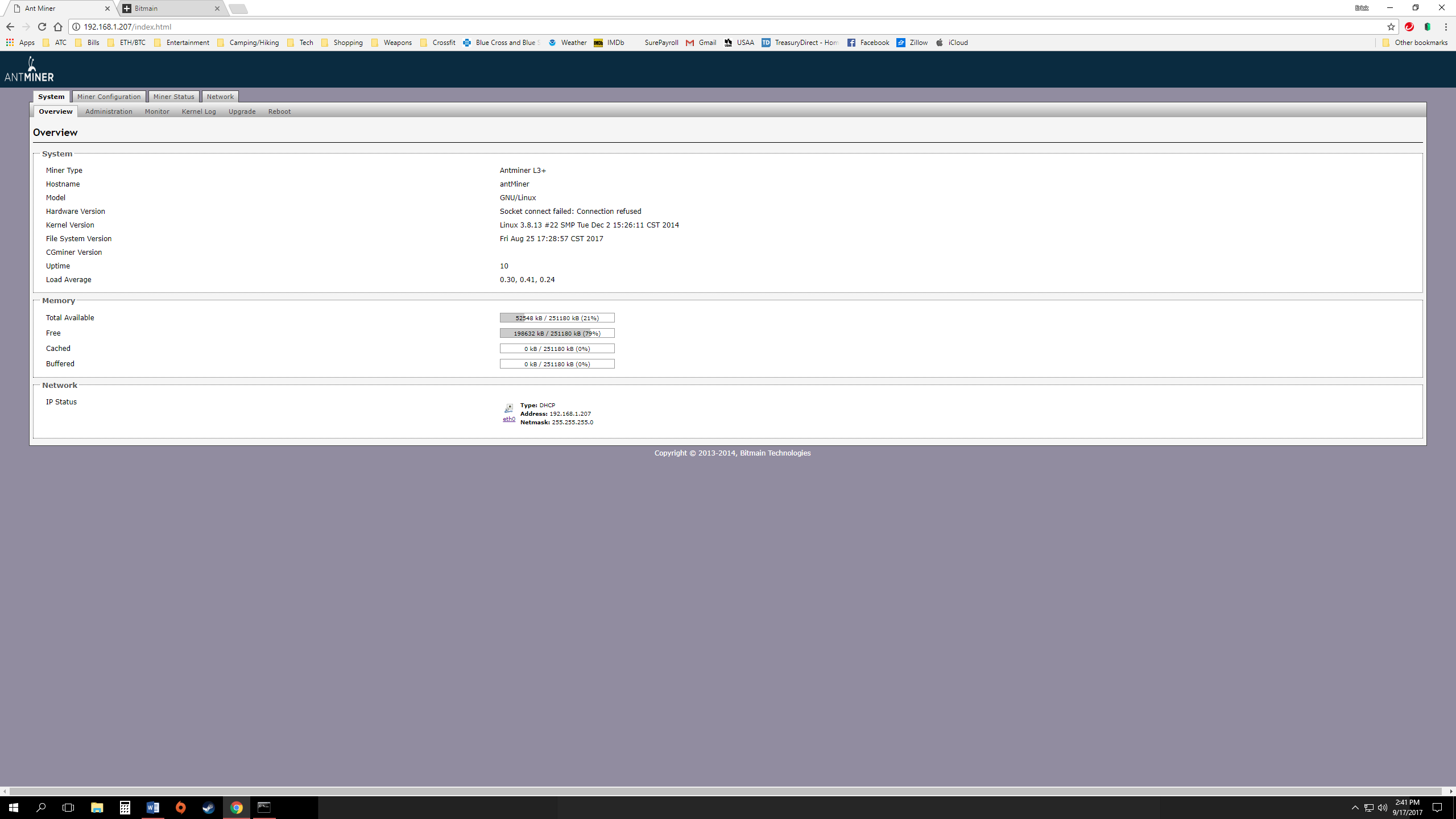
Task: Open the Zillow bookmark
Action: [x=912, y=43]
